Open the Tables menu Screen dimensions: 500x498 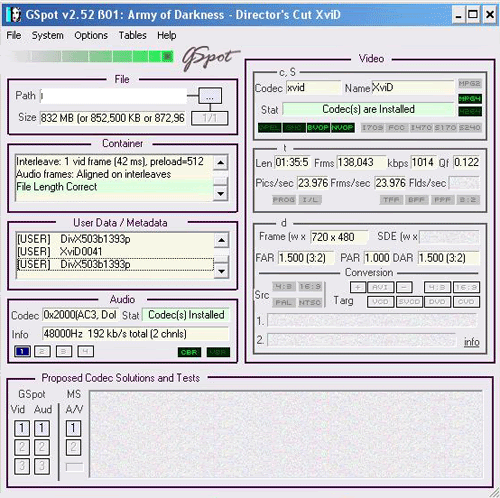point(132,35)
